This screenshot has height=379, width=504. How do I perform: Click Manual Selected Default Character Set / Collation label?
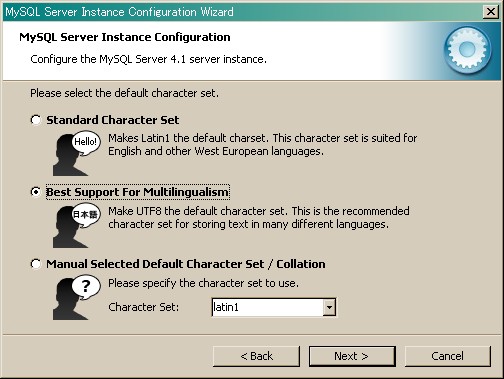186,264
